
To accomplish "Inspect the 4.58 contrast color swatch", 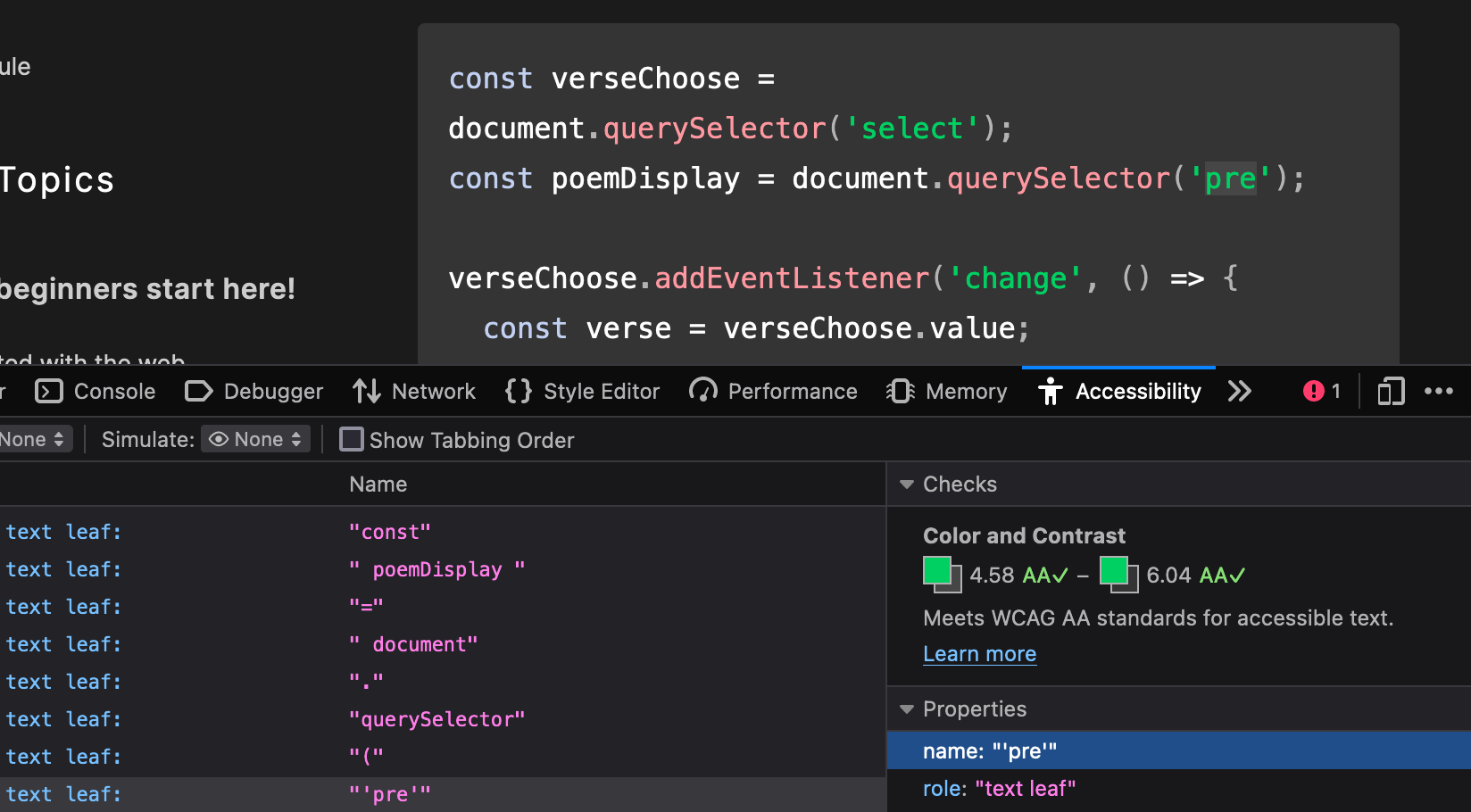I will (936, 571).
